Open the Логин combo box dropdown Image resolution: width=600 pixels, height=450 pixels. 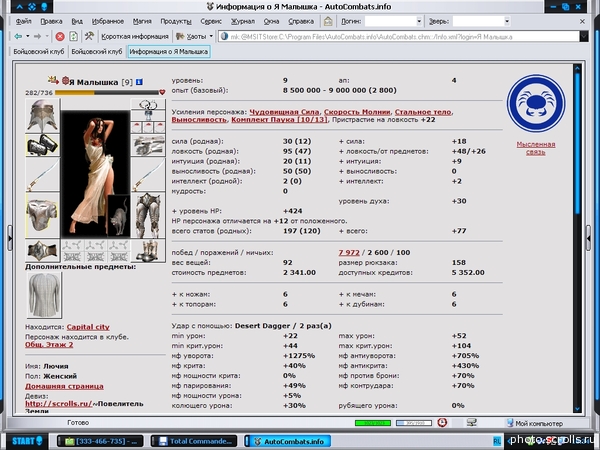pos(419,21)
